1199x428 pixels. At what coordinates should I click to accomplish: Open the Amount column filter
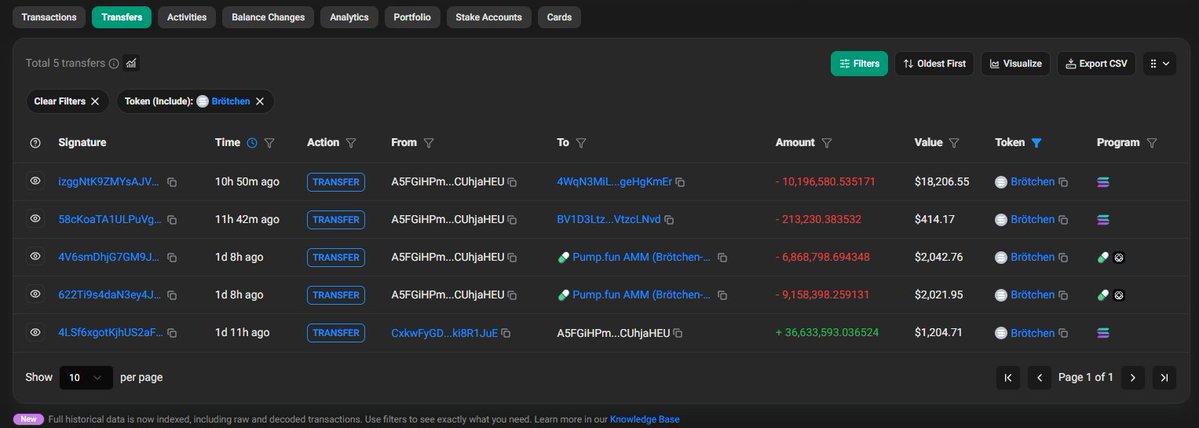(x=827, y=143)
